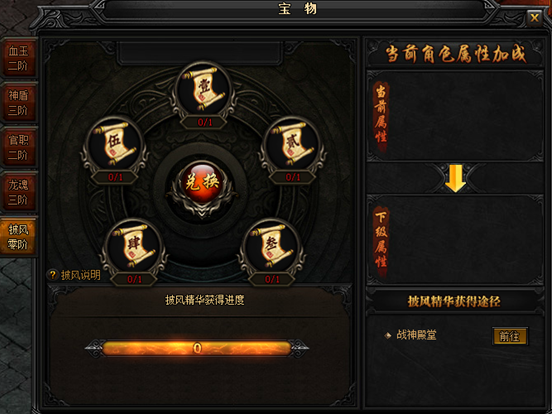Click the scroll icon labeled 壹

205,89
